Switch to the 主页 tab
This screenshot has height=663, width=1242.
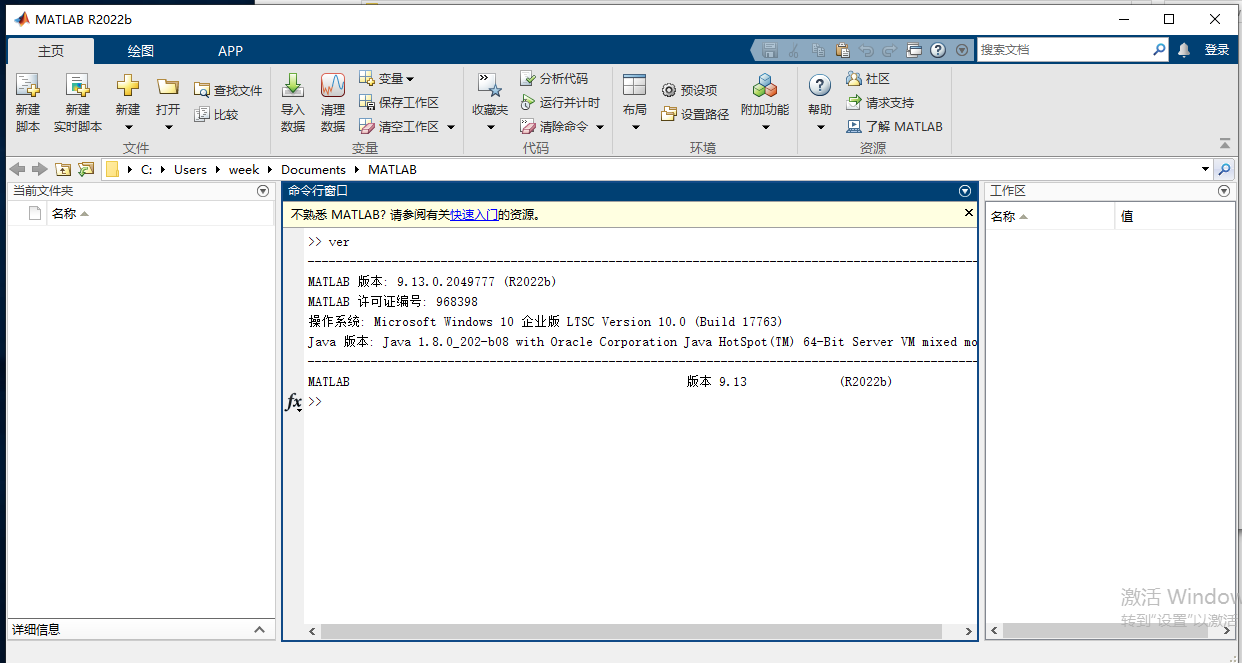click(51, 51)
